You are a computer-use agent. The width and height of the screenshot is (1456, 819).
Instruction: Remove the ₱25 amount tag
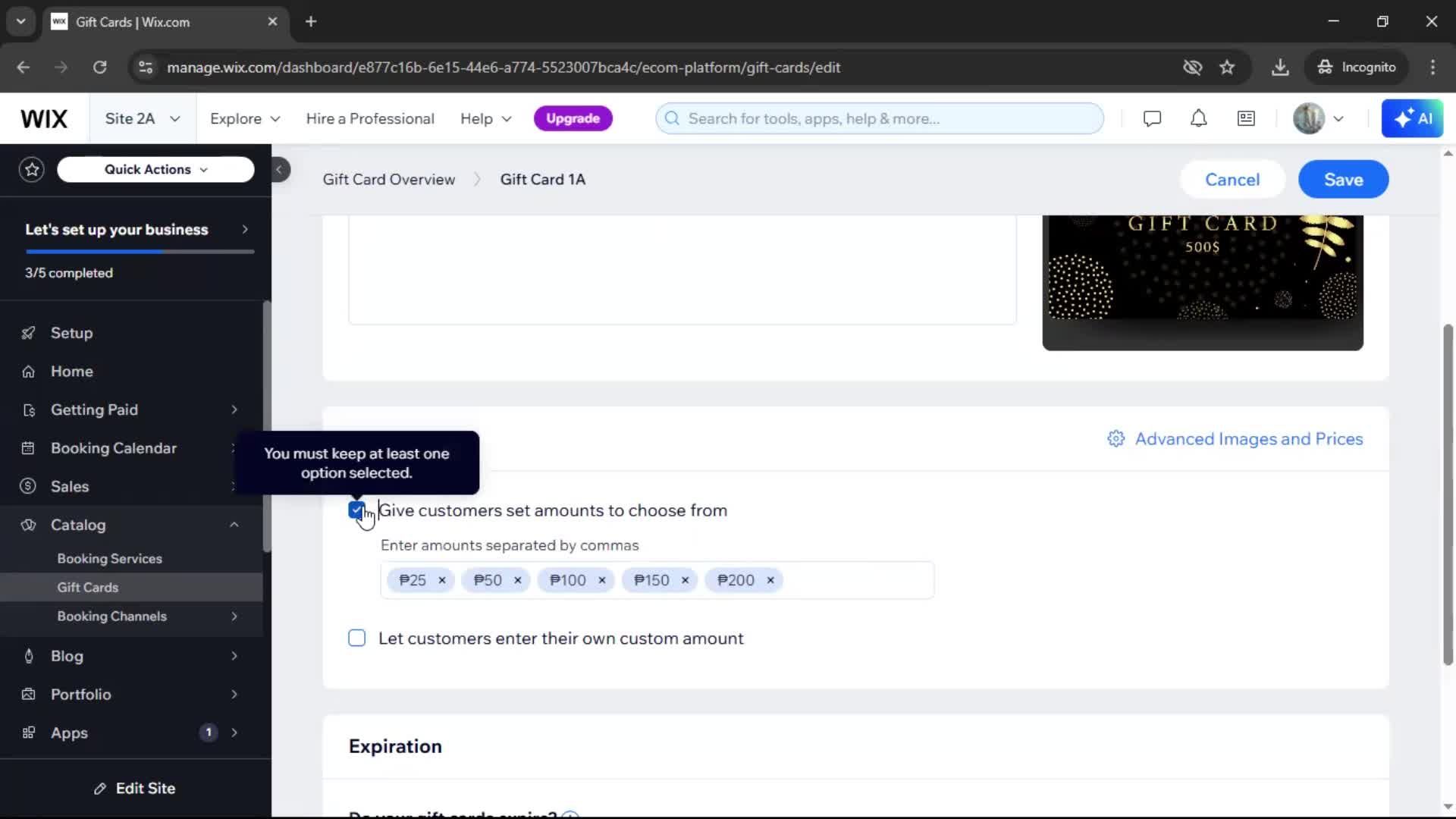coord(442,580)
